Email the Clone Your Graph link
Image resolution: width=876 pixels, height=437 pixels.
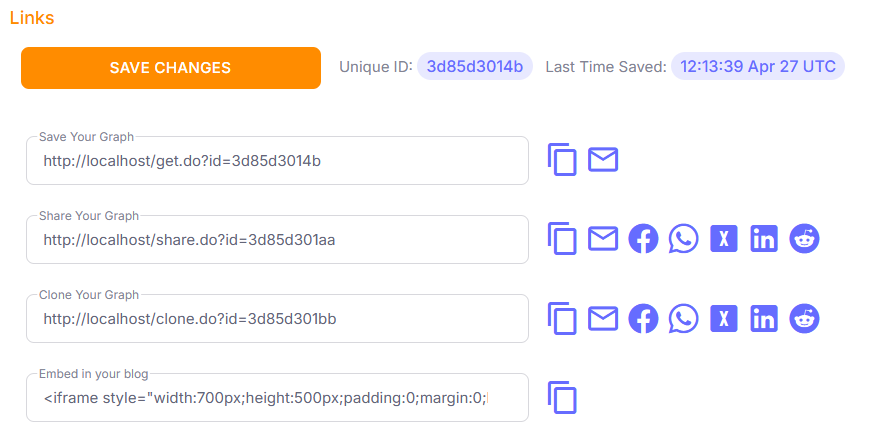tap(603, 318)
